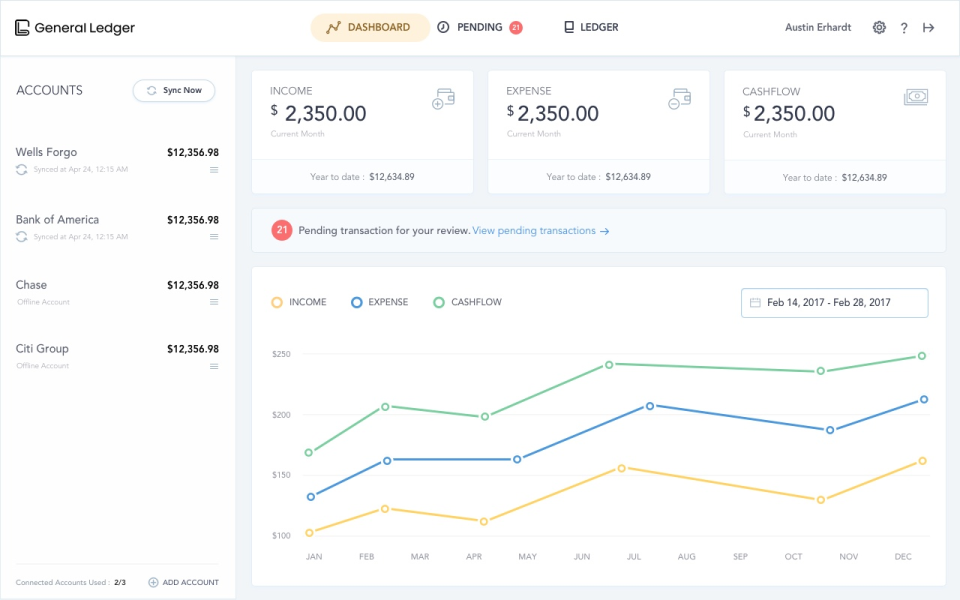Click the plus icon beside Add Account
The image size is (960, 600).
coord(153,582)
